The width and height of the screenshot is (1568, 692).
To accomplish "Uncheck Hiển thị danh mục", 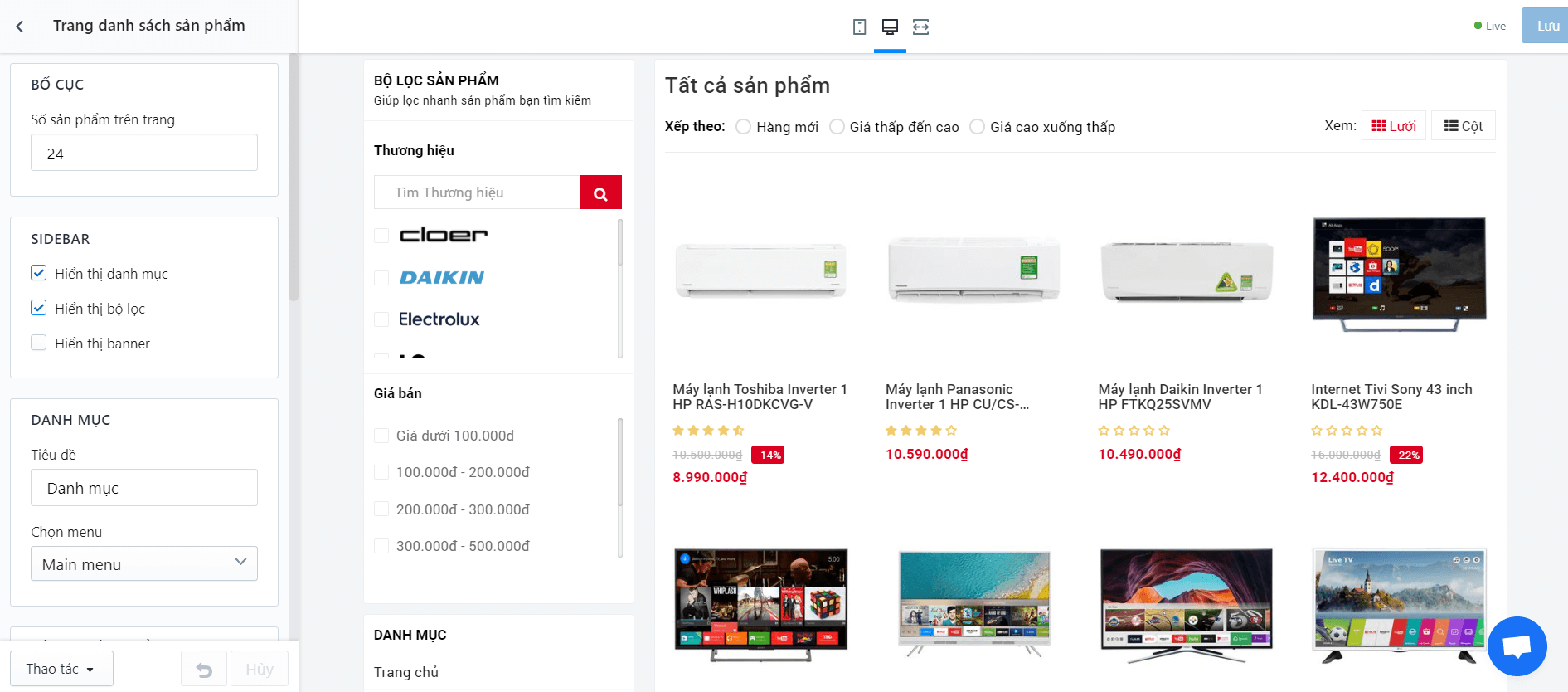I will 39,273.
